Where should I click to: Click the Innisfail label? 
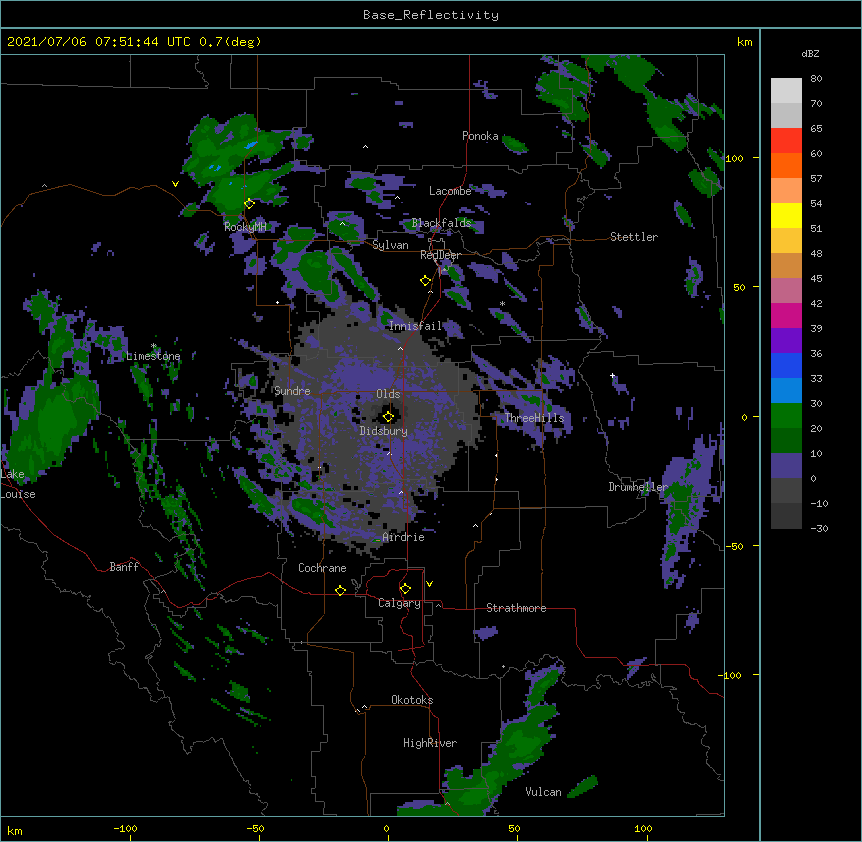click(x=415, y=326)
